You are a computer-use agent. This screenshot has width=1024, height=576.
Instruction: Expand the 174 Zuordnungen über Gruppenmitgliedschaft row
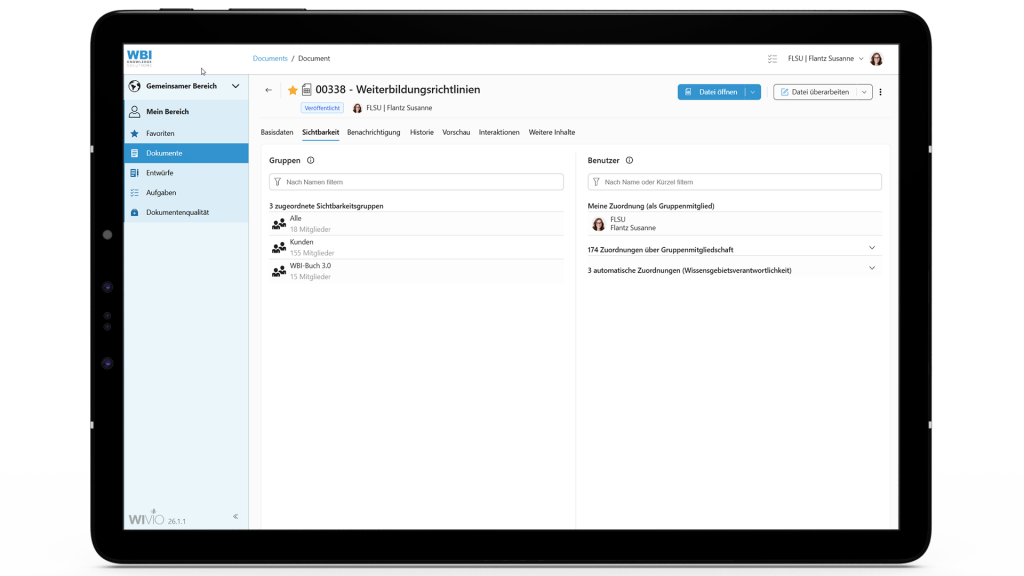(871, 249)
